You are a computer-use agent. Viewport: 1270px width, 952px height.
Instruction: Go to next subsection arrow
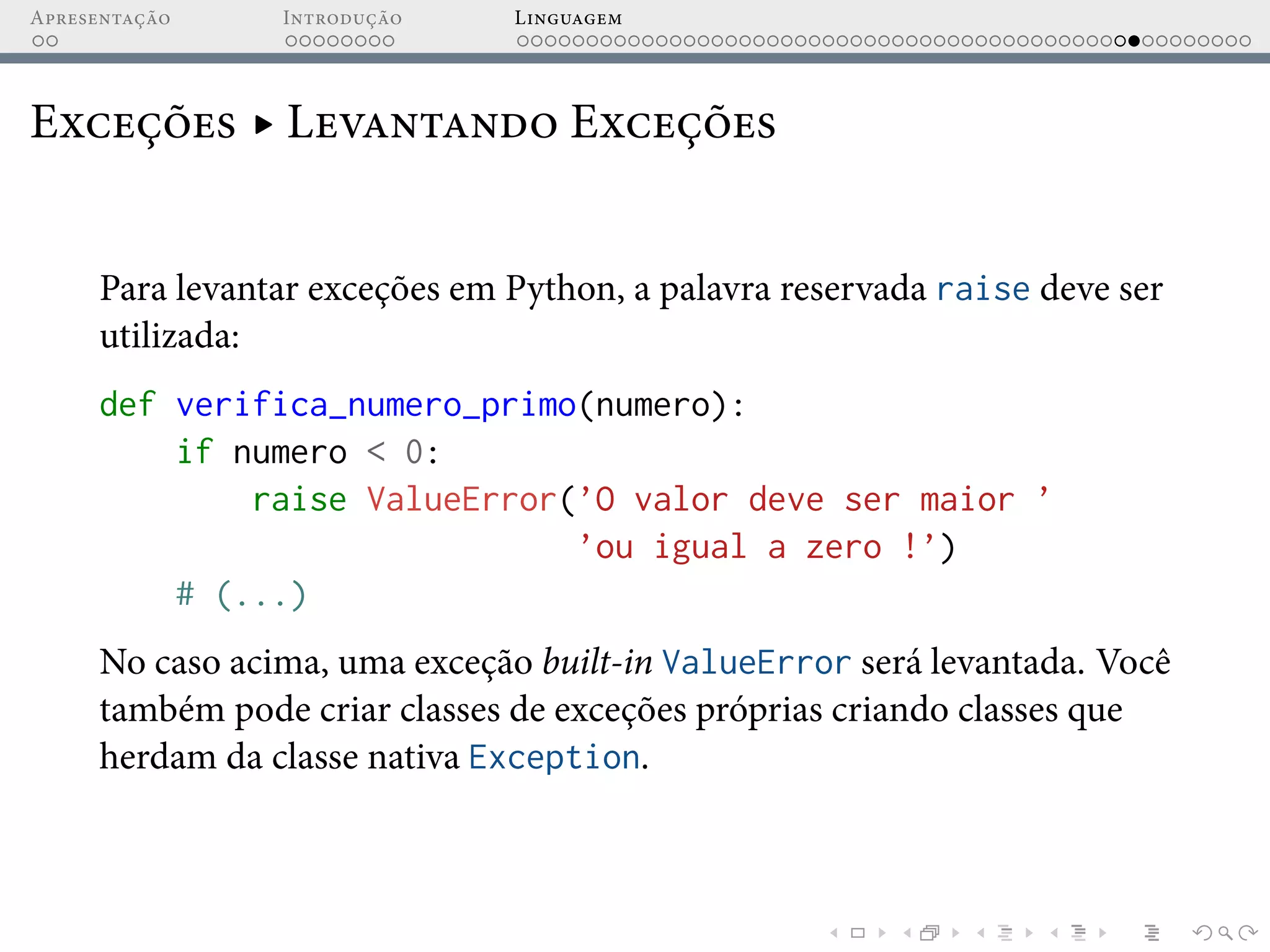[1029, 933]
